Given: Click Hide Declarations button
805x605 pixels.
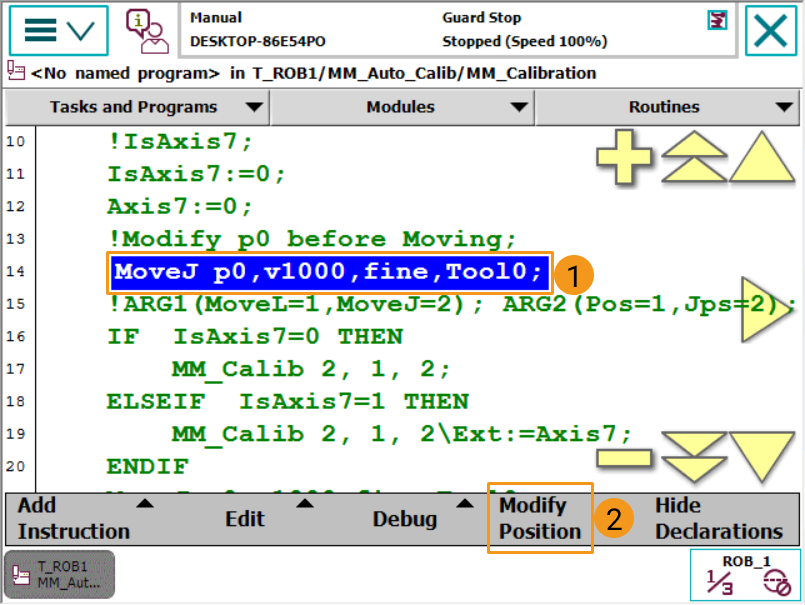Looking at the screenshot, I should (719, 519).
